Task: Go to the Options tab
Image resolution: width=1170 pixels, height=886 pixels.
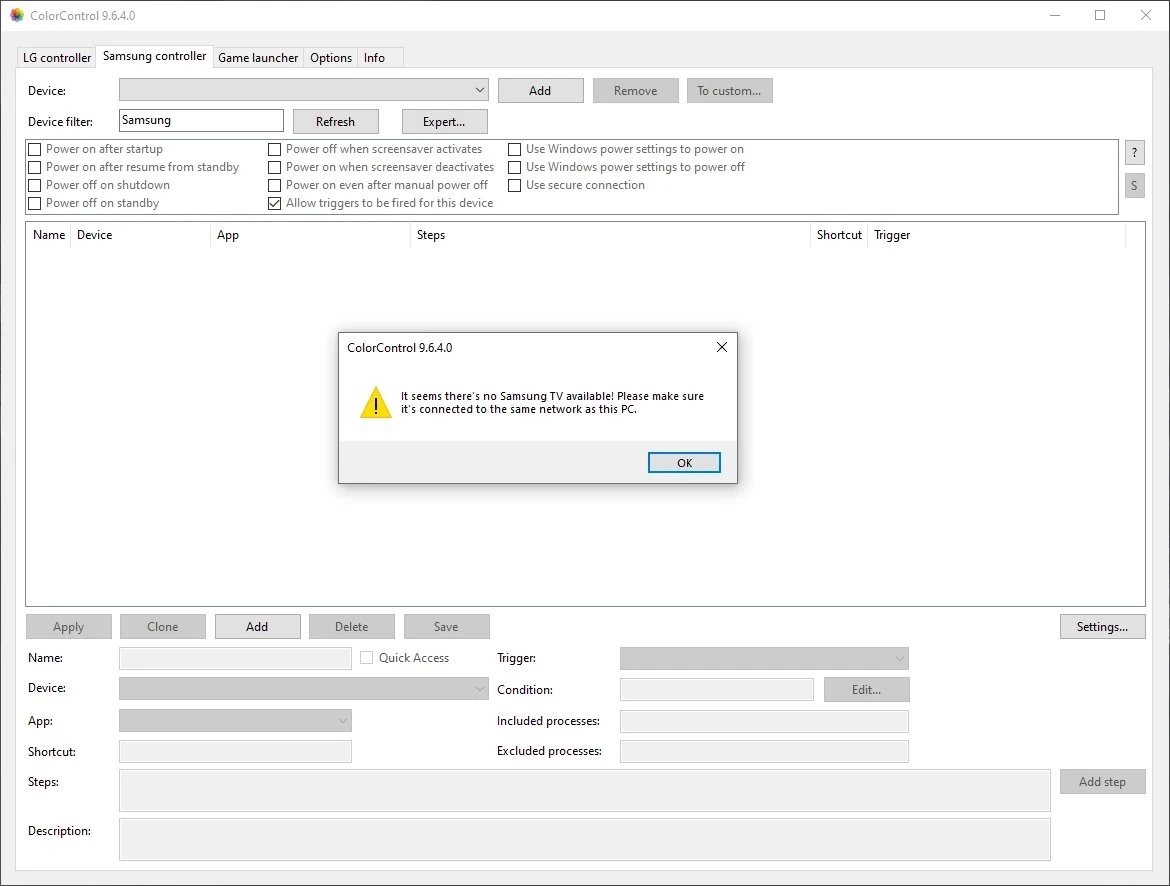Action: [x=331, y=57]
